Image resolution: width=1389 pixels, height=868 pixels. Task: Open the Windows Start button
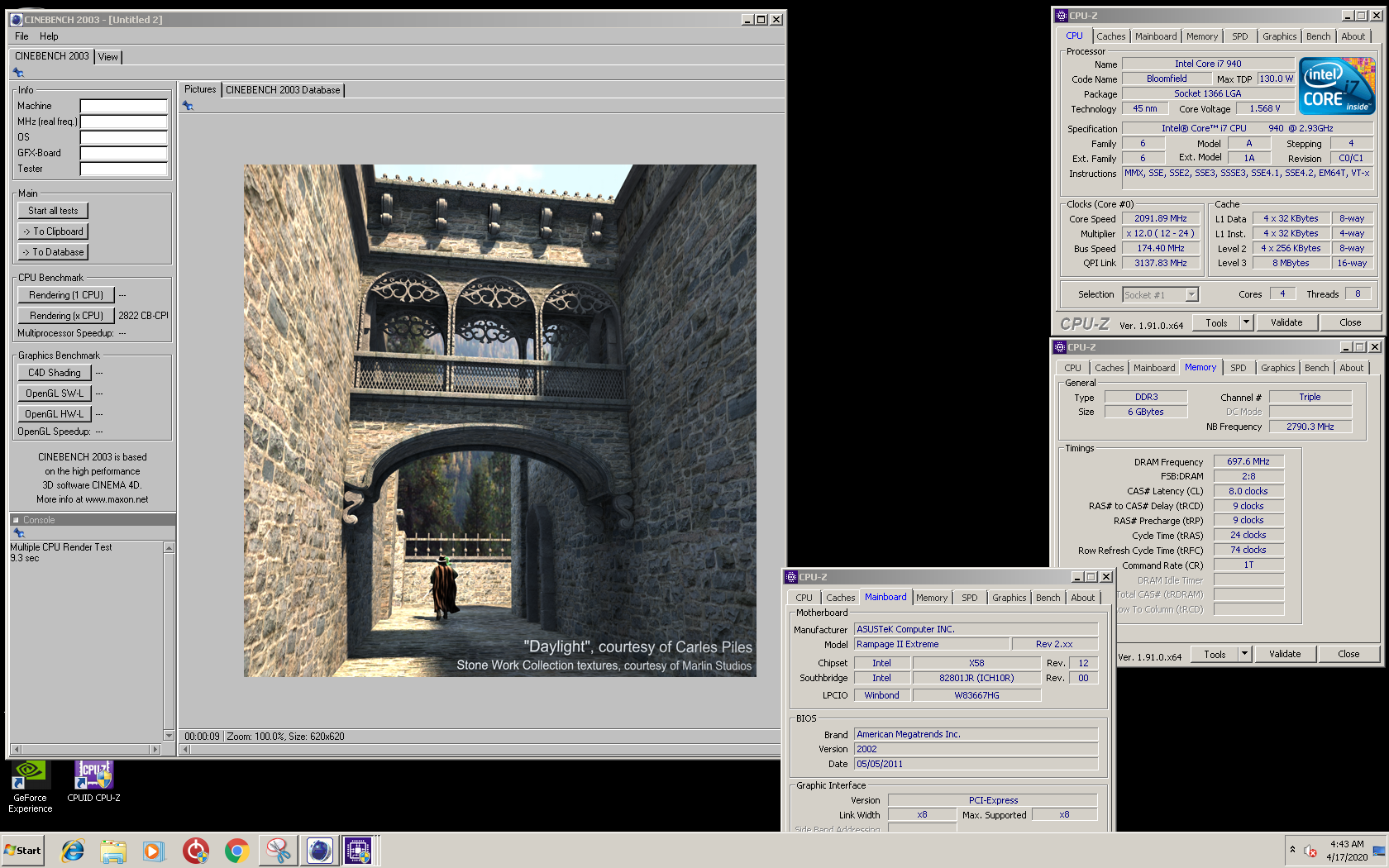[x=22, y=850]
